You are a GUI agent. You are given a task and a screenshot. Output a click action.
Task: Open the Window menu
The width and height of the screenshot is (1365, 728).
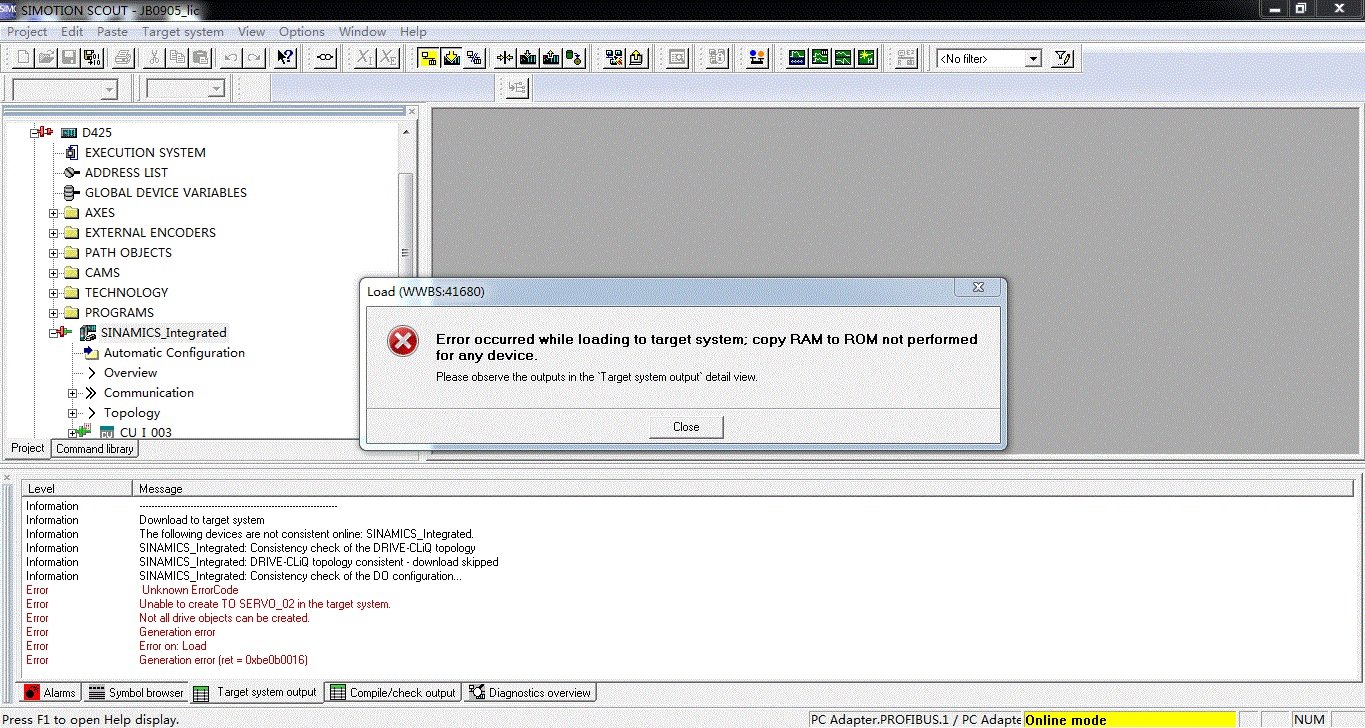(x=362, y=31)
